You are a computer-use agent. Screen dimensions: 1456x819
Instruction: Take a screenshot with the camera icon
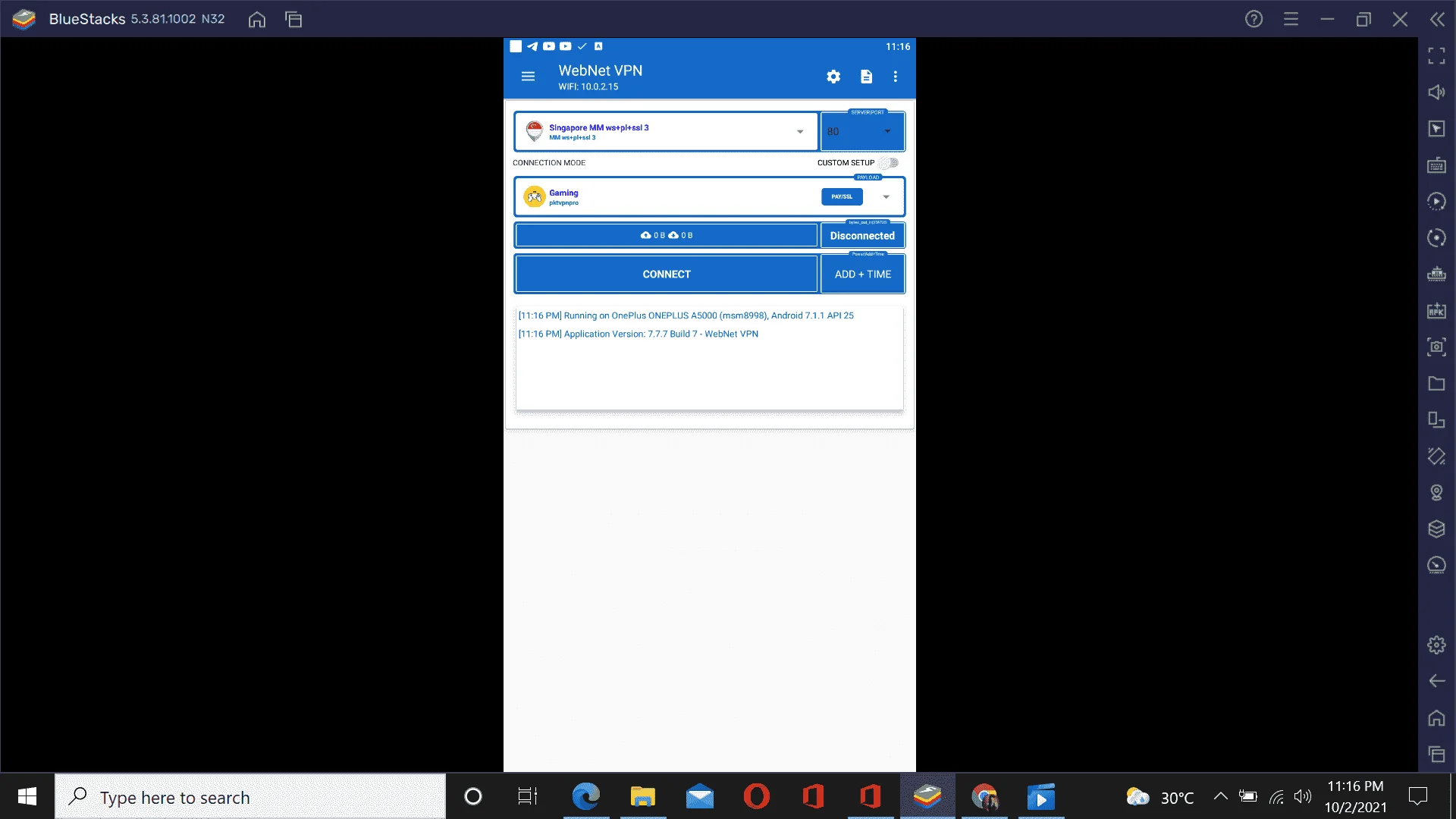(1436, 347)
